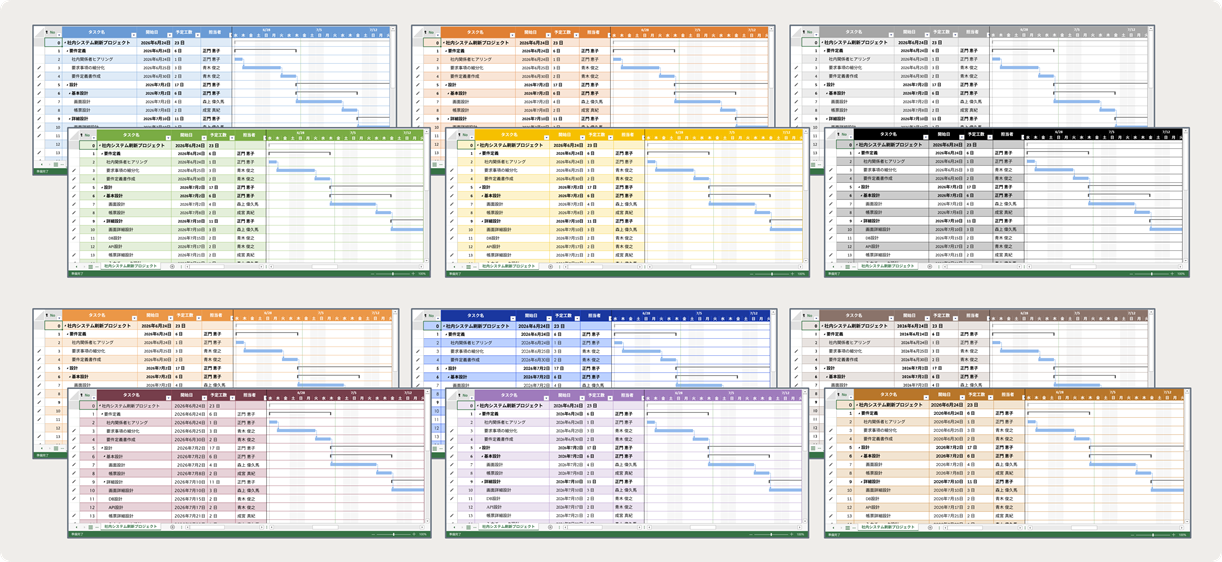Viewport: 1222px width, 562px height.
Task: Select 画面詳細設計 cell in green window
Action: [x=134, y=229]
